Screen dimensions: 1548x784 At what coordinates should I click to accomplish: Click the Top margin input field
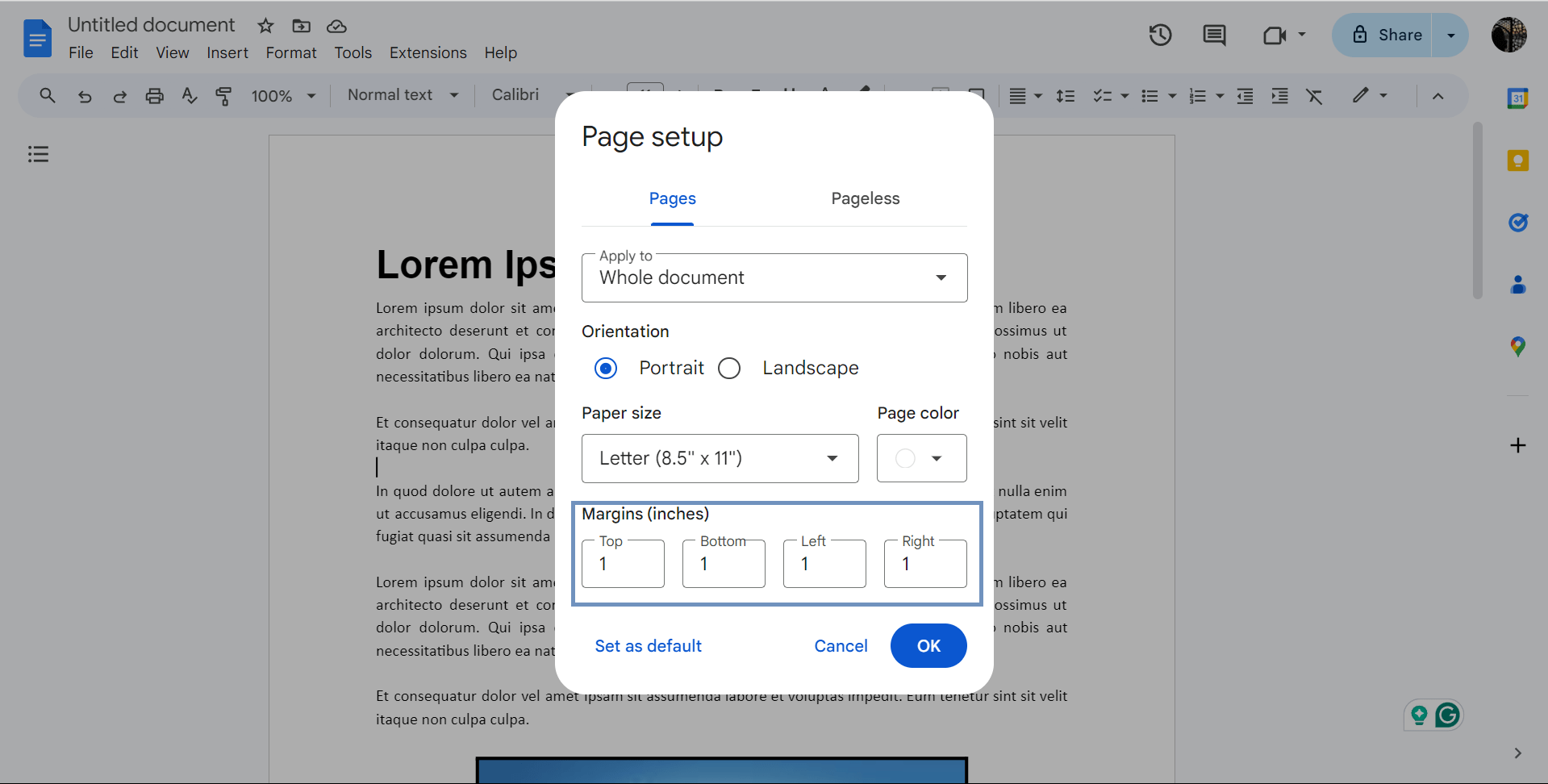[x=623, y=564]
